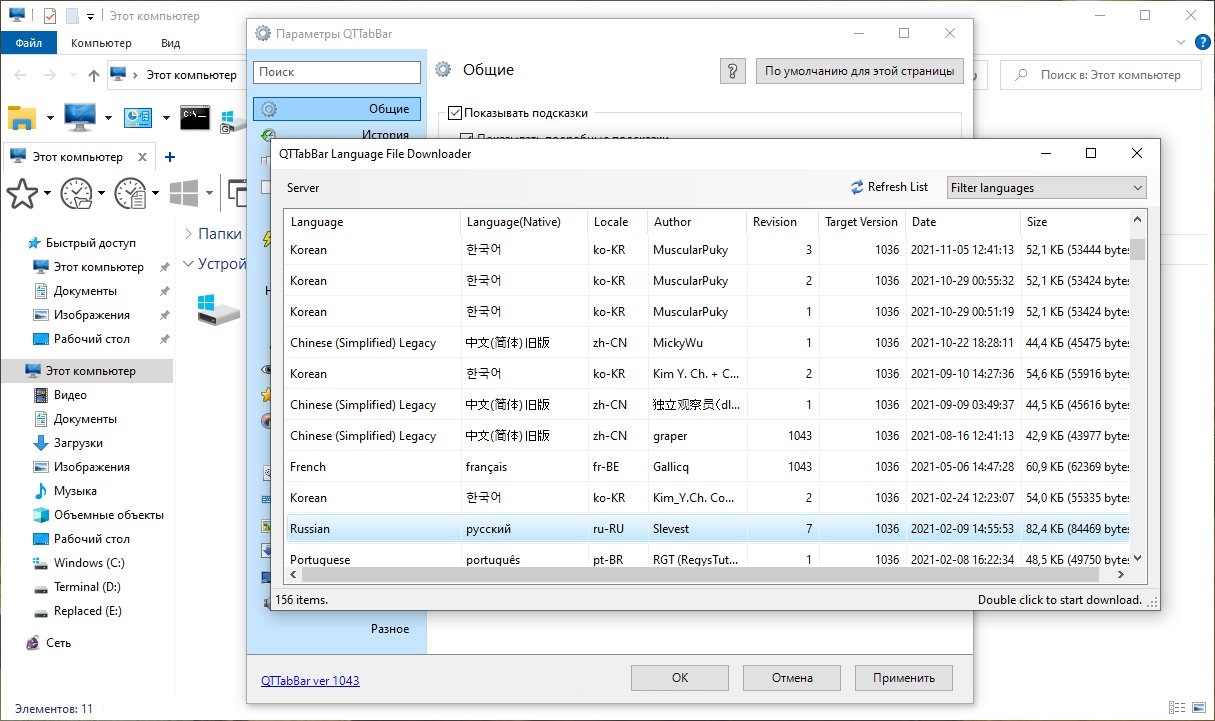The width and height of the screenshot is (1215, 721).
Task: Open the Компьютер ribbon tab
Action: [x=101, y=43]
